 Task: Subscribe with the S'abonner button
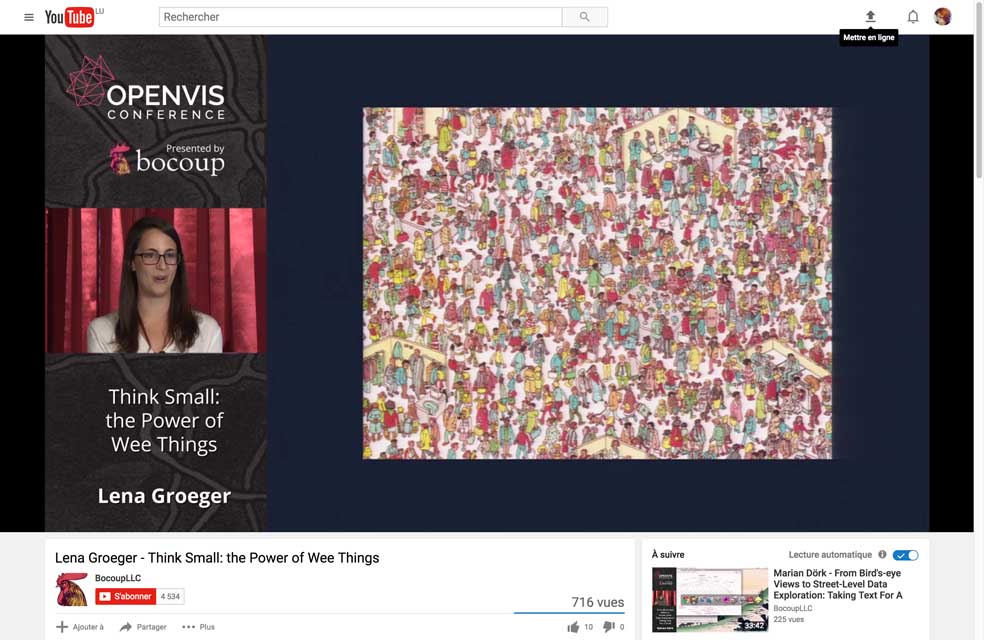125,597
